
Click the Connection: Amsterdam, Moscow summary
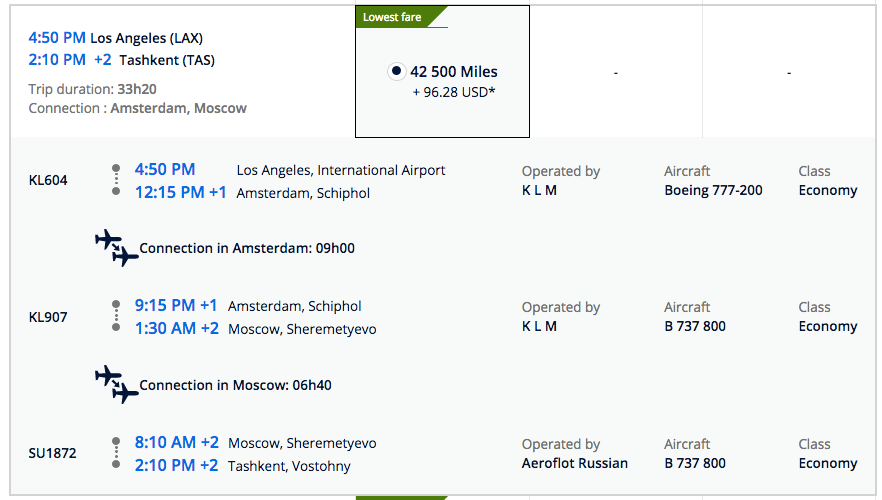(138, 108)
